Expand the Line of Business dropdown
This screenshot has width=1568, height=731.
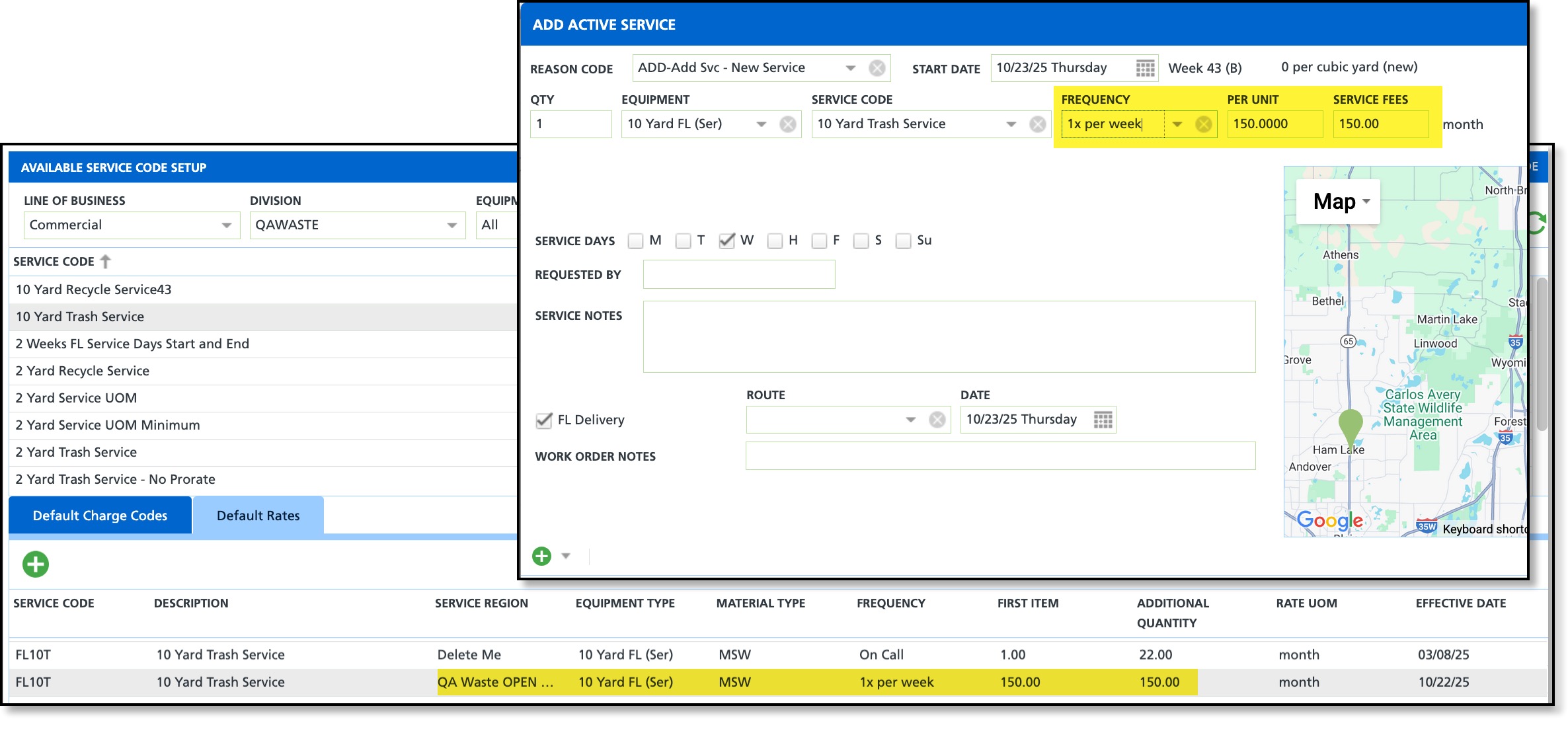(x=226, y=225)
